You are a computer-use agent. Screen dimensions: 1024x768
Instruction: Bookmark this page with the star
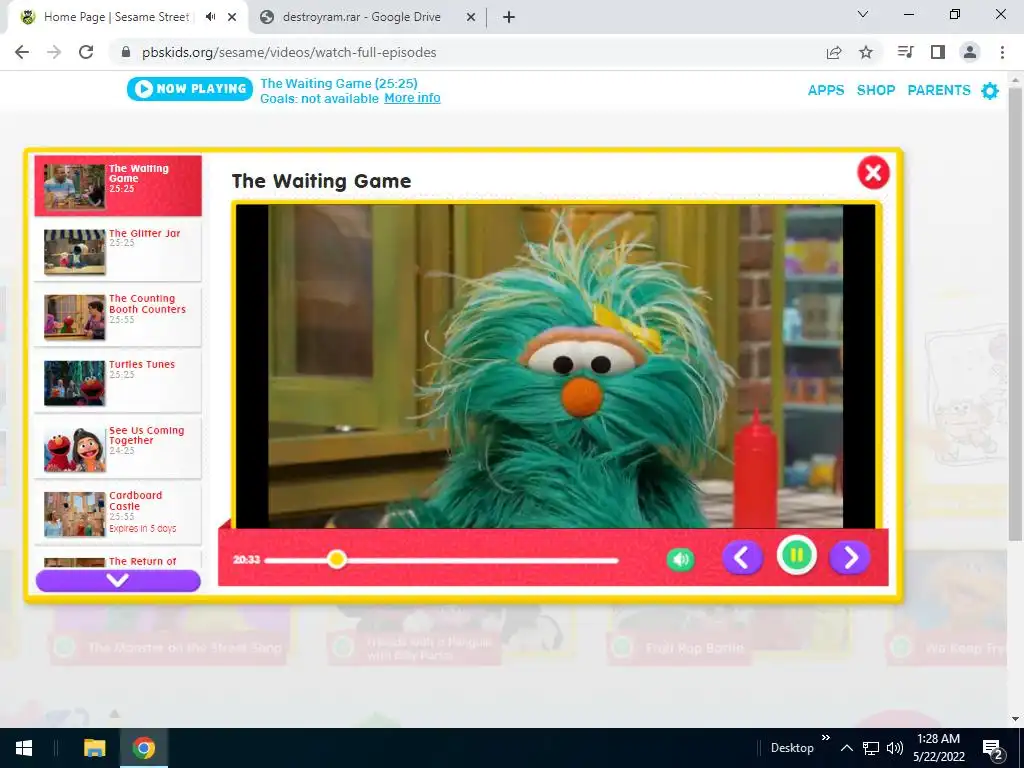click(866, 52)
